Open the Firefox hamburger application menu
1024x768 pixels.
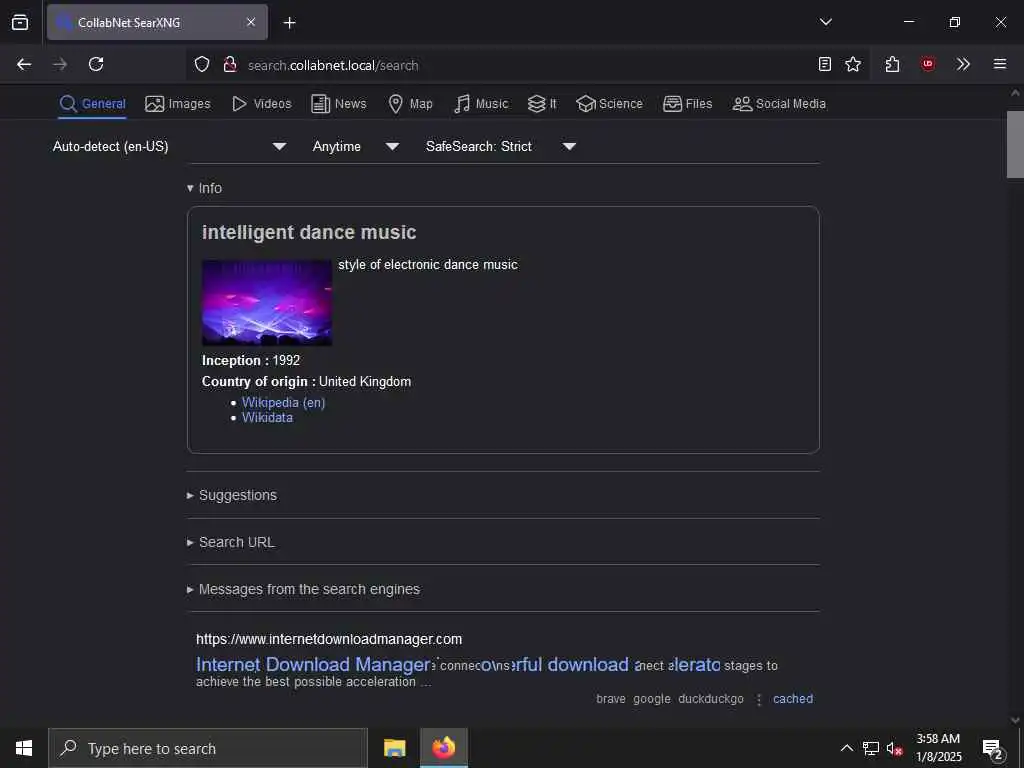pos(1000,64)
